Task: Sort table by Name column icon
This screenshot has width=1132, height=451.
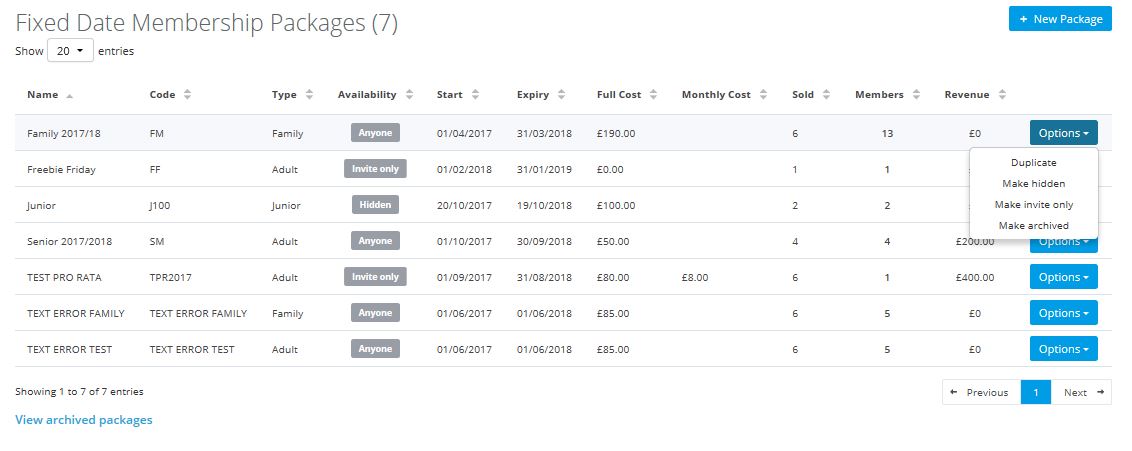Action: point(69,95)
